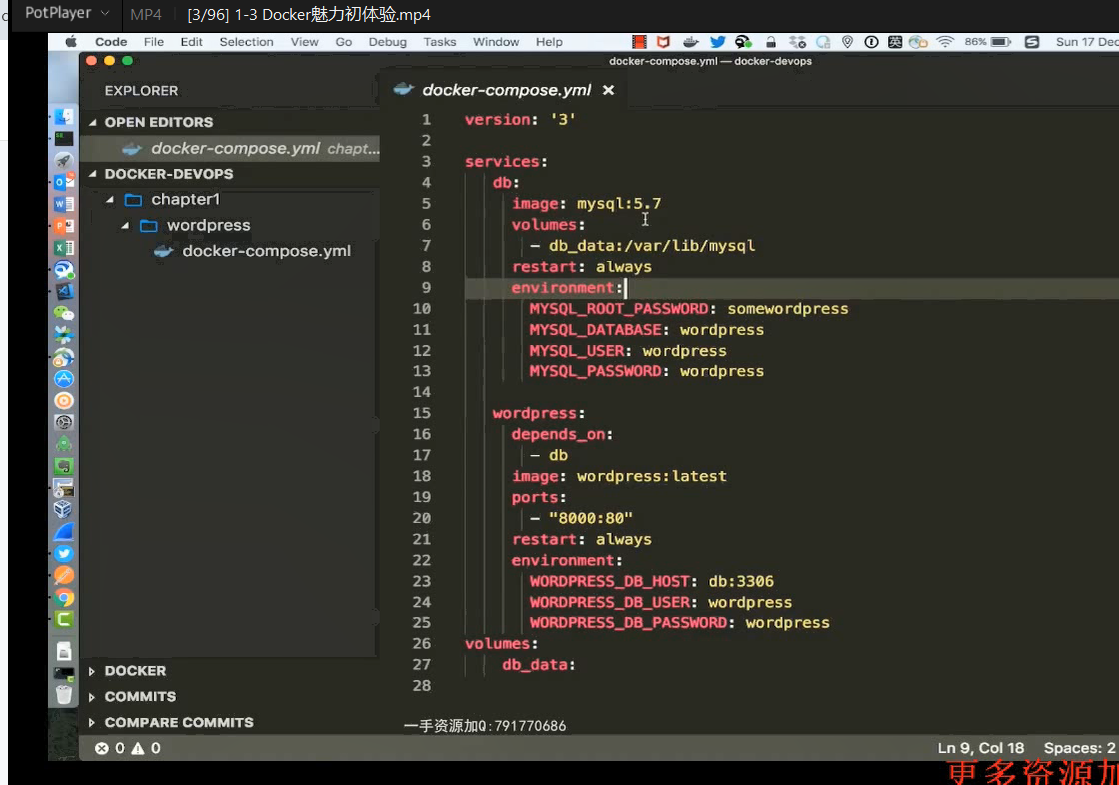The height and width of the screenshot is (785, 1119).
Task: Click the battery status icon
Action: 1001,42
